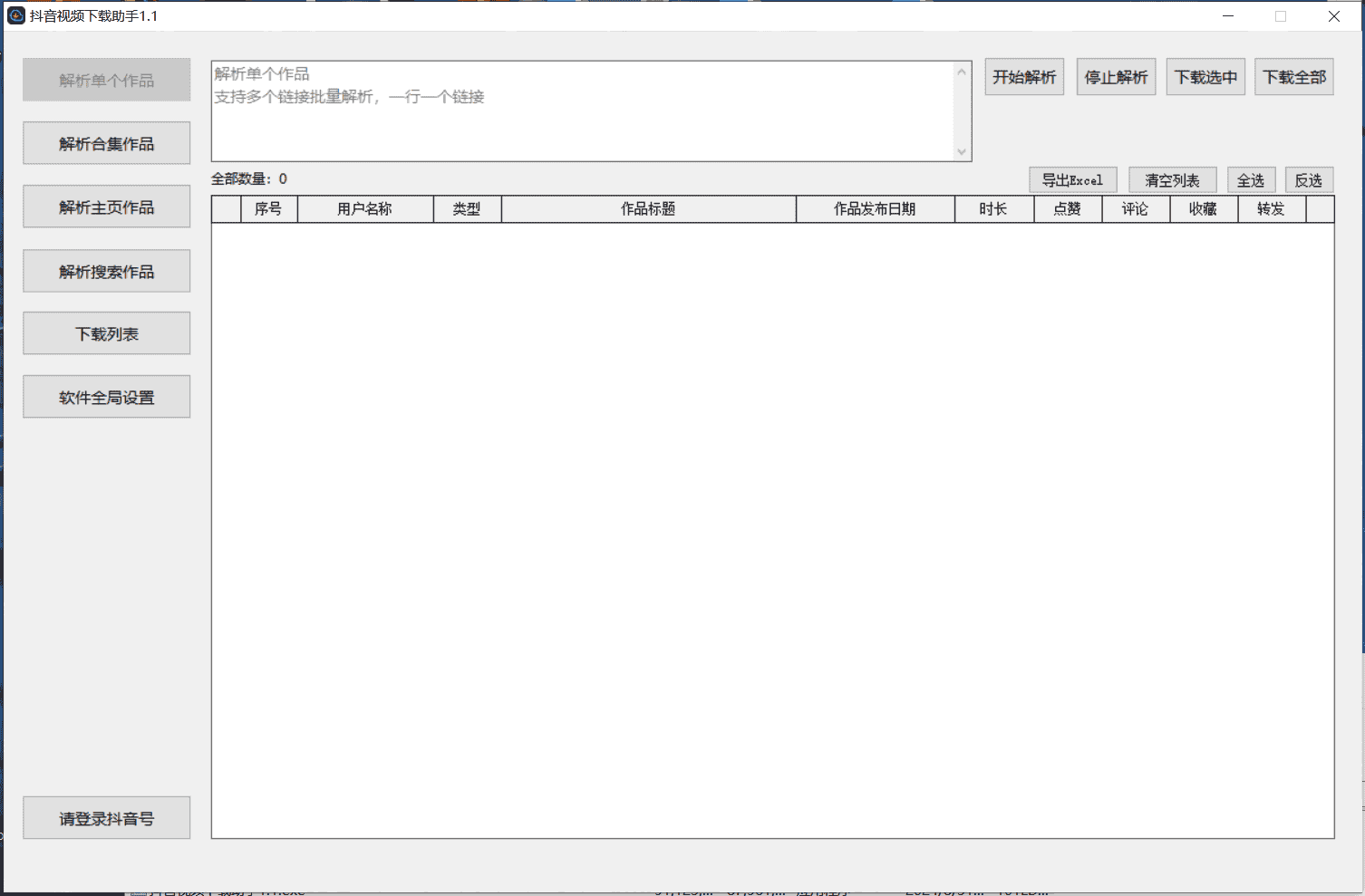Open 软件全局设置 global settings
Viewport: 1365px width, 896px height.
point(106,396)
